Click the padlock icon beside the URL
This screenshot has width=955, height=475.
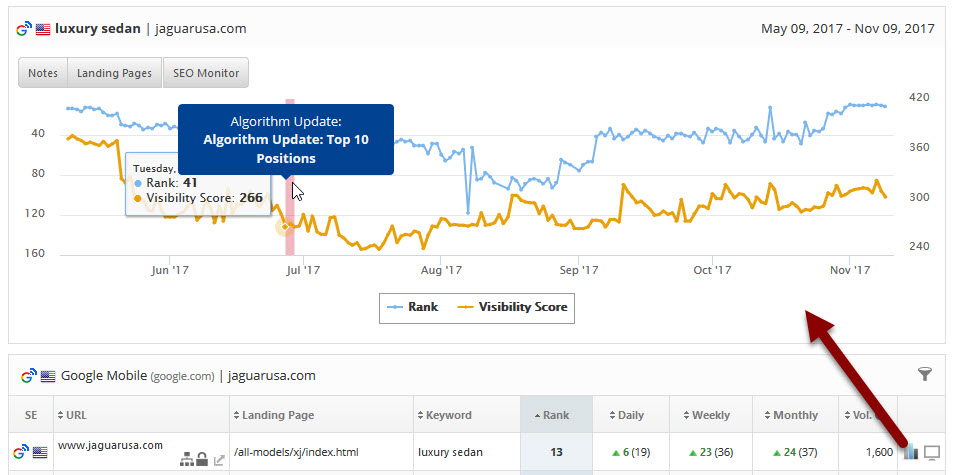[202, 459]
